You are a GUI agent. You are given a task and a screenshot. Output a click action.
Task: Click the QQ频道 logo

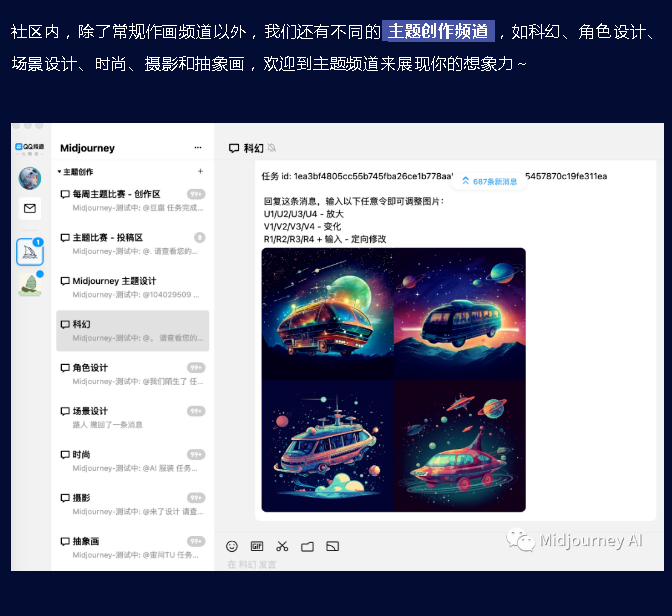[30, 149]
